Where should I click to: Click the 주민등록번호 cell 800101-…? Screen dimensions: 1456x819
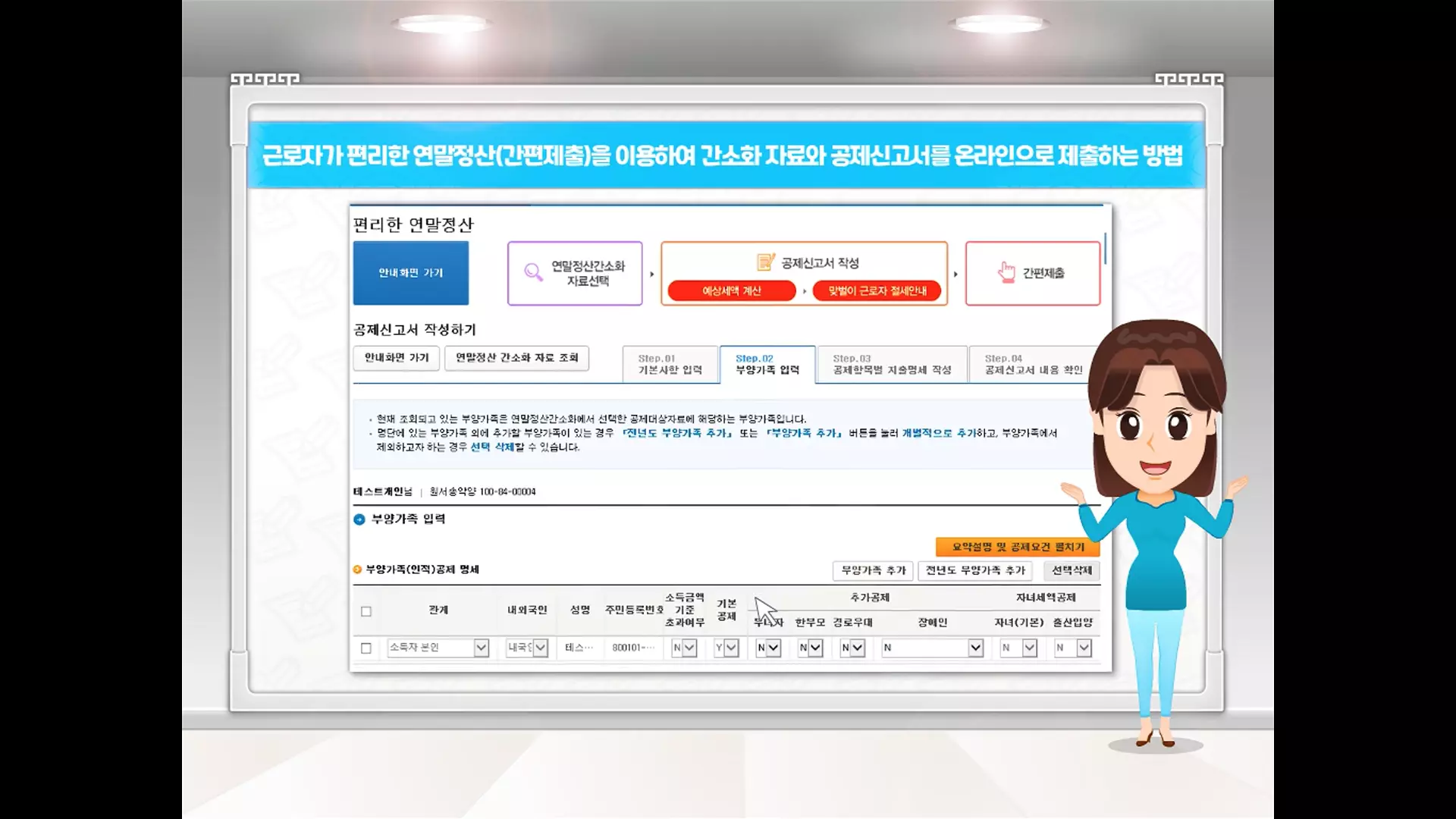click(633, 648)
